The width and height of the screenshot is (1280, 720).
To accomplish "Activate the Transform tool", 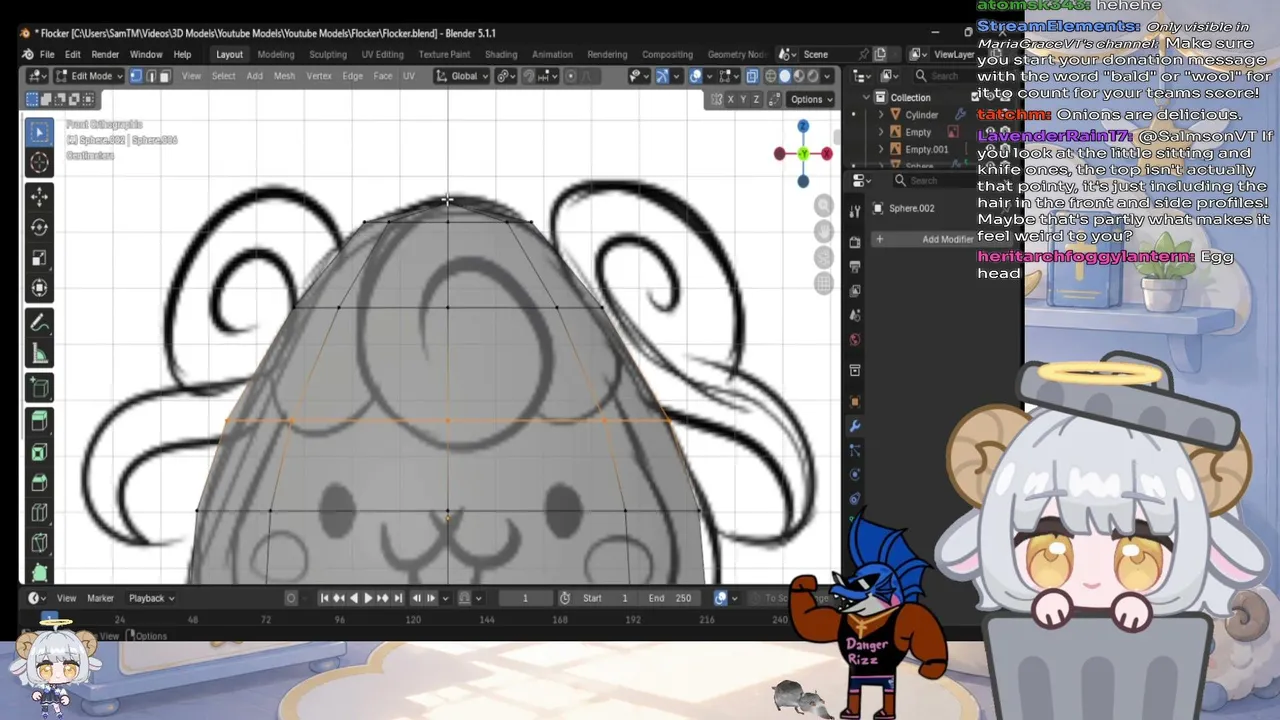I will click(x=39, y=289).
